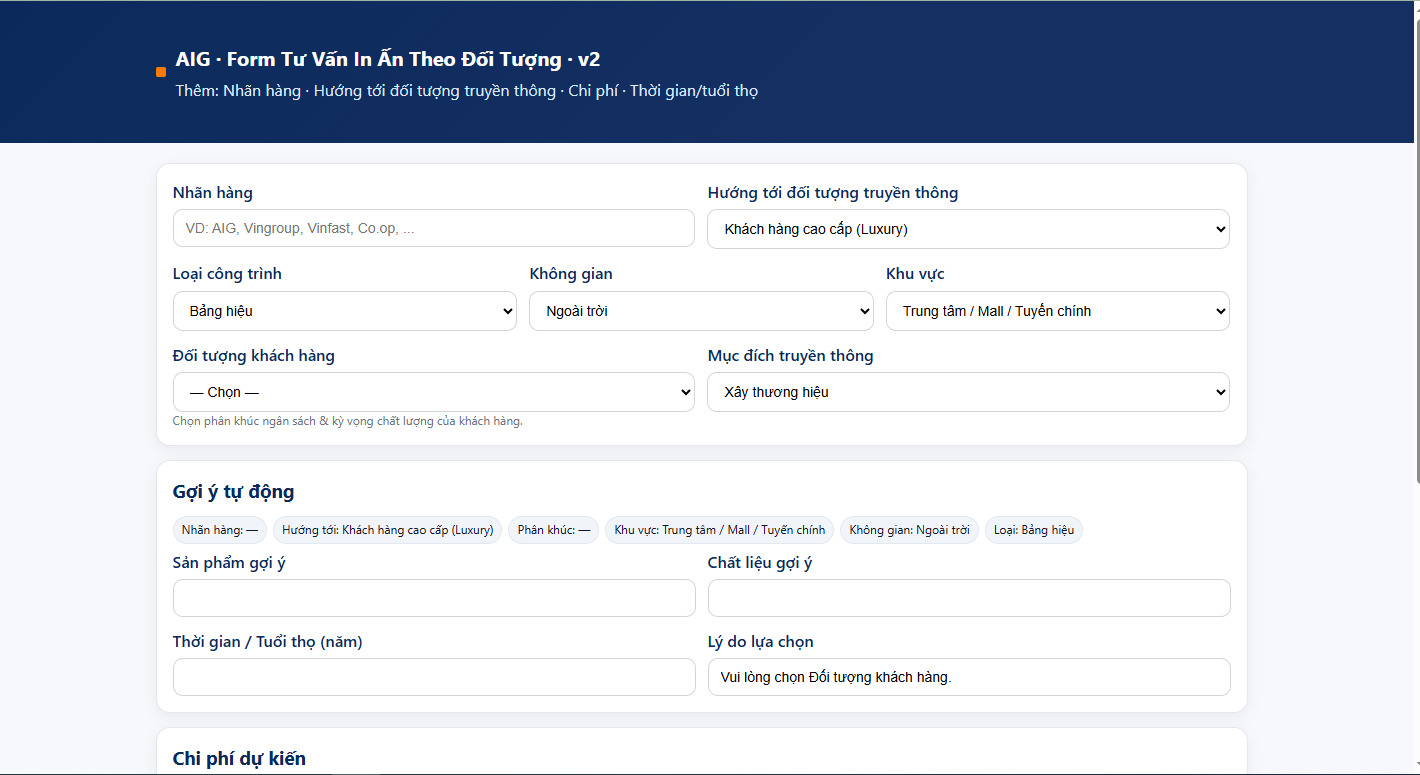This screenshot has width=1420, height=775.
Task: Click the 'Nhãn hàng: —' chip
Action: click(x=220, y=530)
